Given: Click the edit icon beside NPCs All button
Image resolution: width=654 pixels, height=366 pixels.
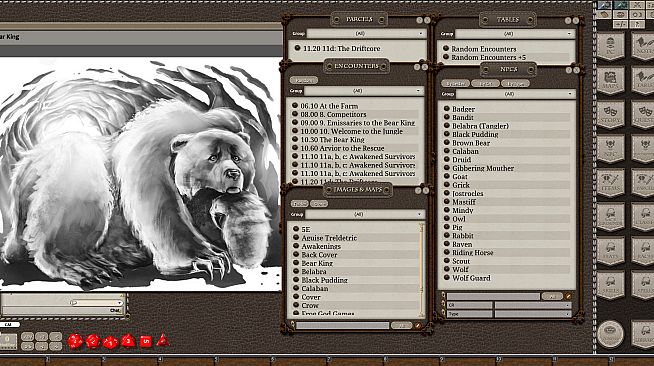Looking at the screenshot, I should coord(568,296).
